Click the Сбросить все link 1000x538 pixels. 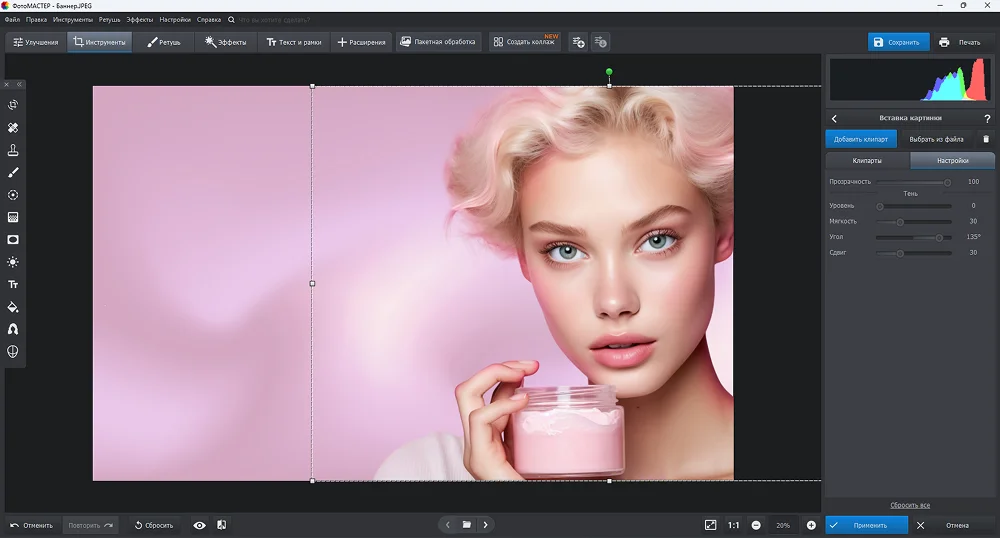[910, 505]
